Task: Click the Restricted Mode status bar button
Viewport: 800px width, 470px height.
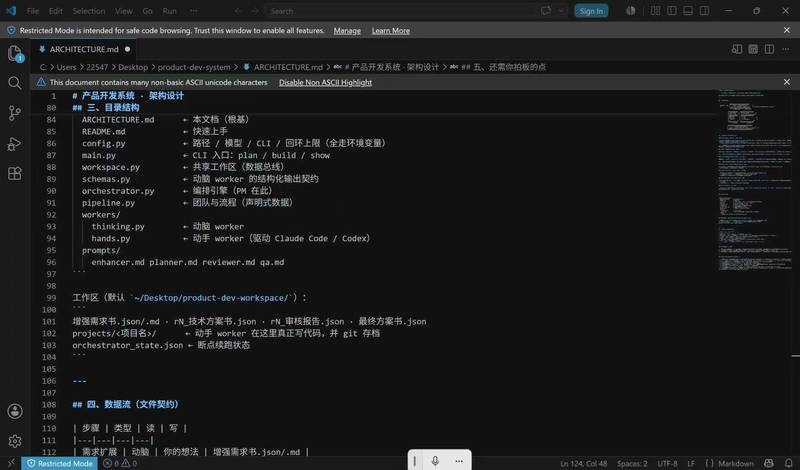Action: coord(60,463)
